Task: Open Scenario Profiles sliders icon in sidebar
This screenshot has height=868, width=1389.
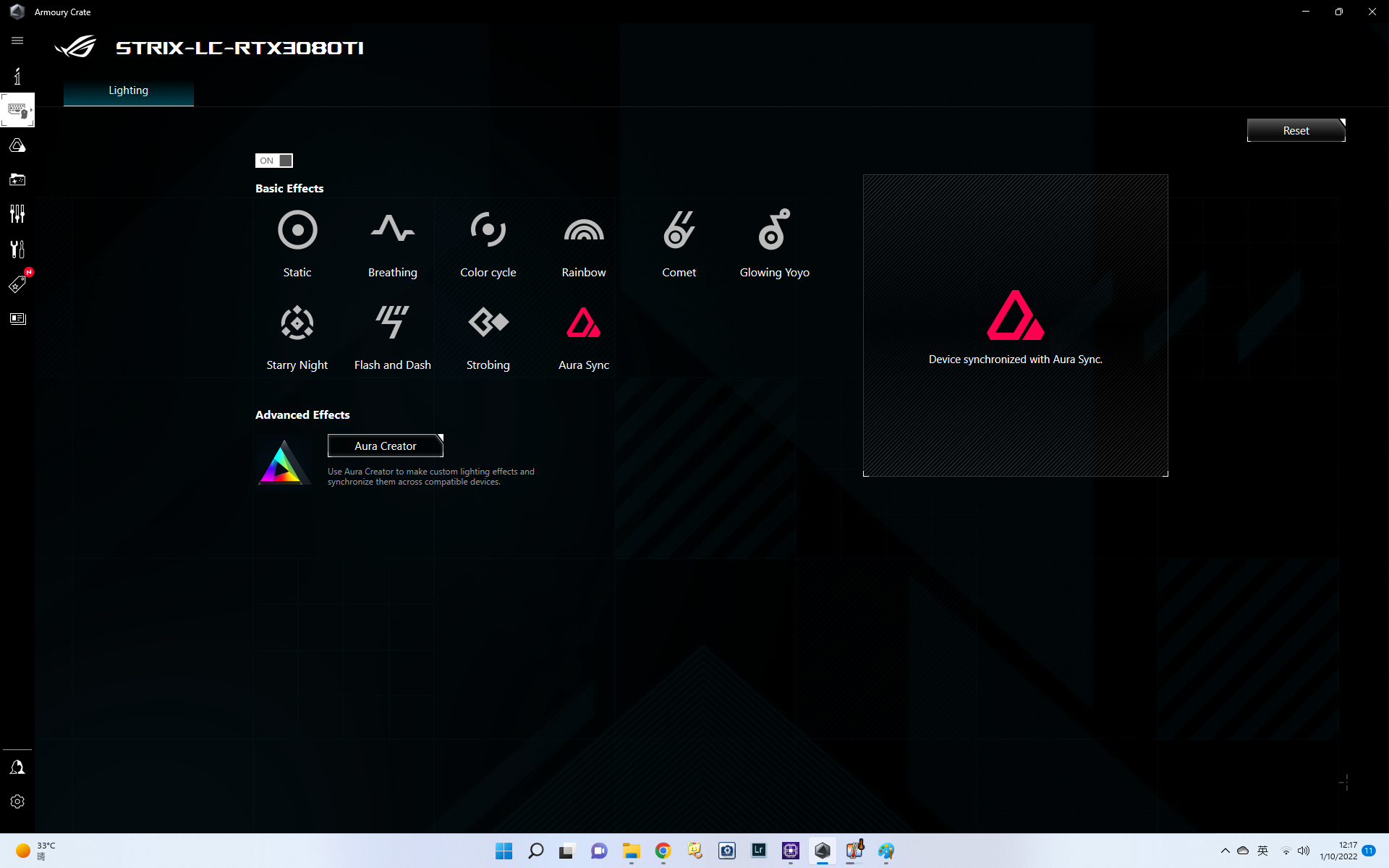Action: (17, 213)
